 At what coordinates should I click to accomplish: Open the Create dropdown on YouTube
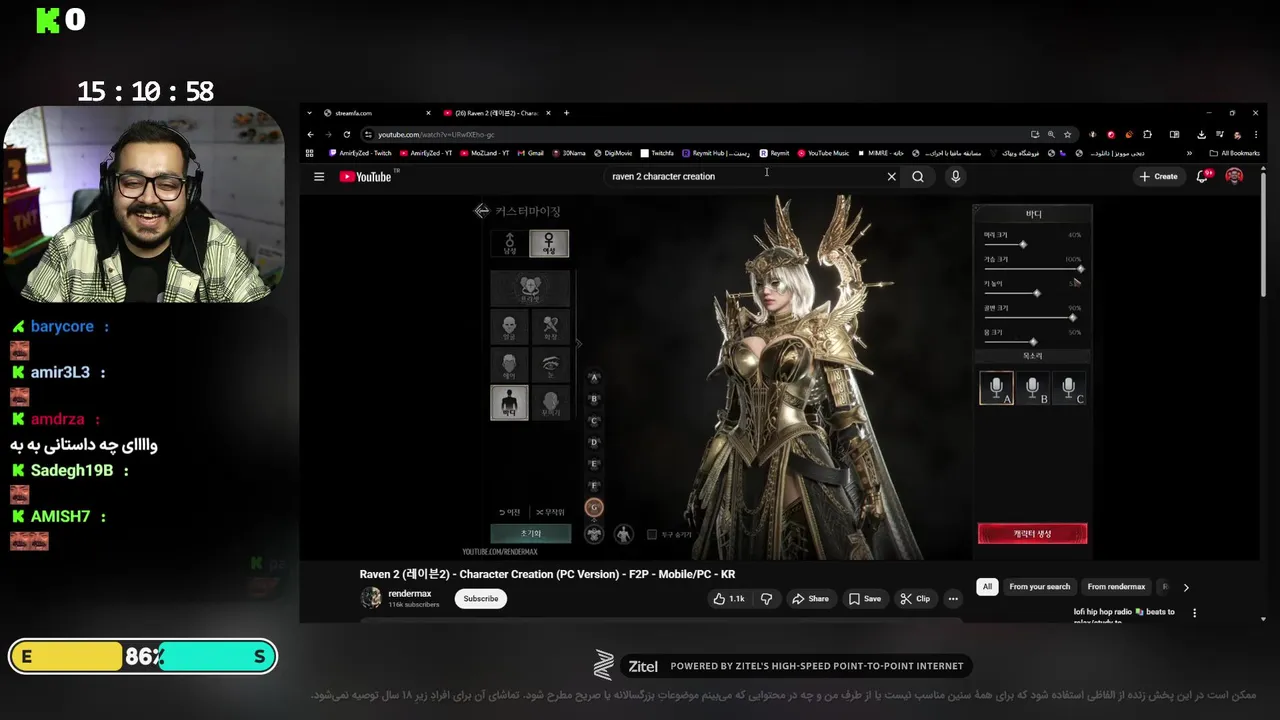[1158, 177]
